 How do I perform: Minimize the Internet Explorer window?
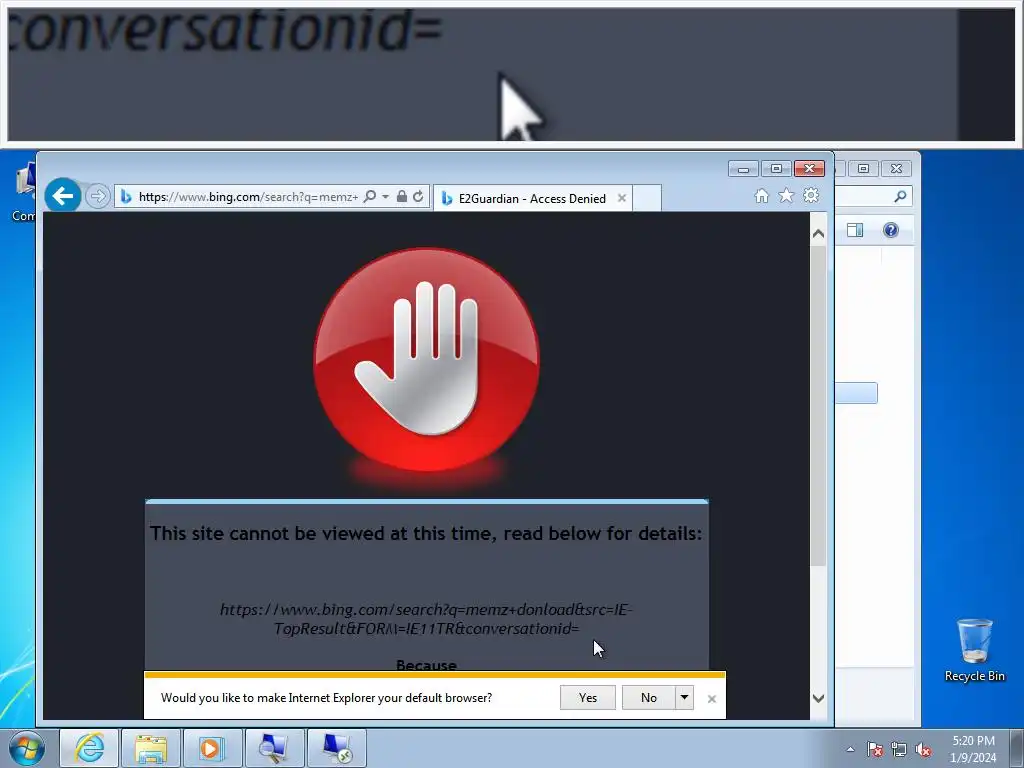coord(743,169)
